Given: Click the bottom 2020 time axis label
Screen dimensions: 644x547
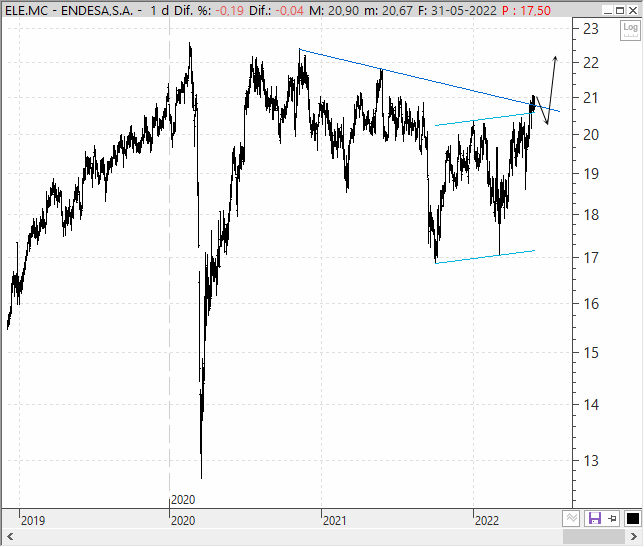Looking at the screenshot, I should pos(183,521).
